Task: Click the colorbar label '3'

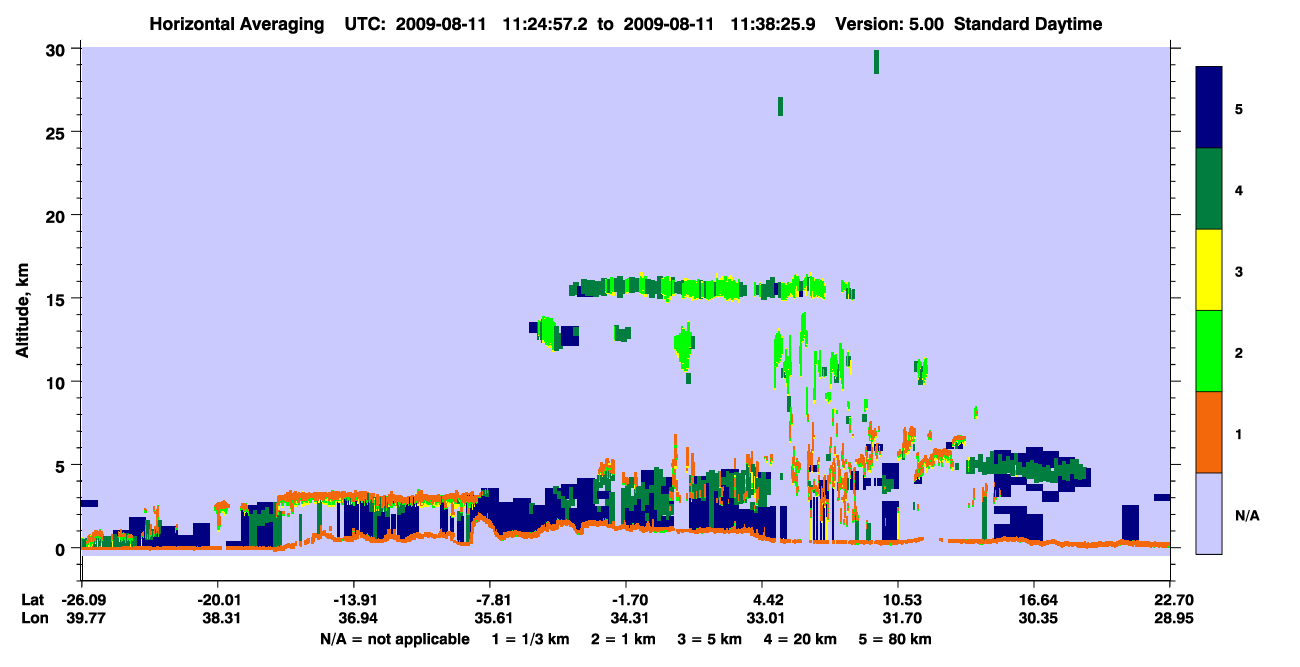Action: 1239,271
